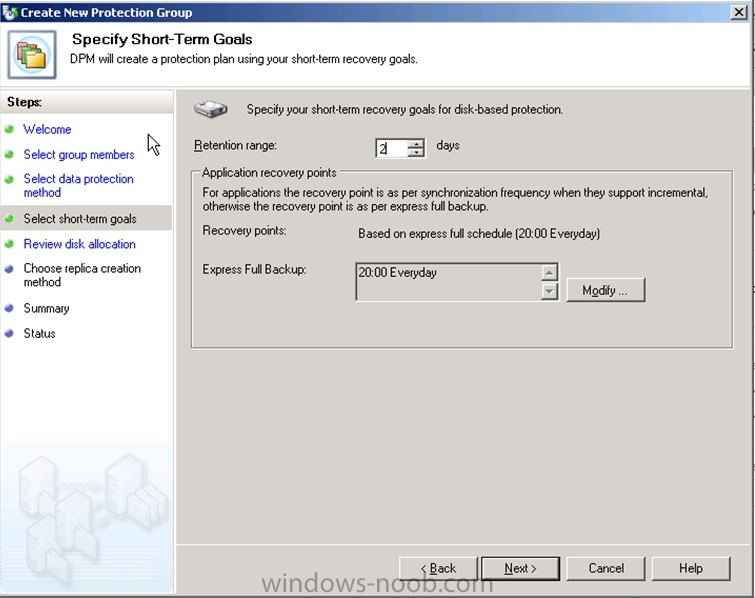Click the title bar DPM icon
Viewport: 755px width, 598px height.
click(10, 13)
